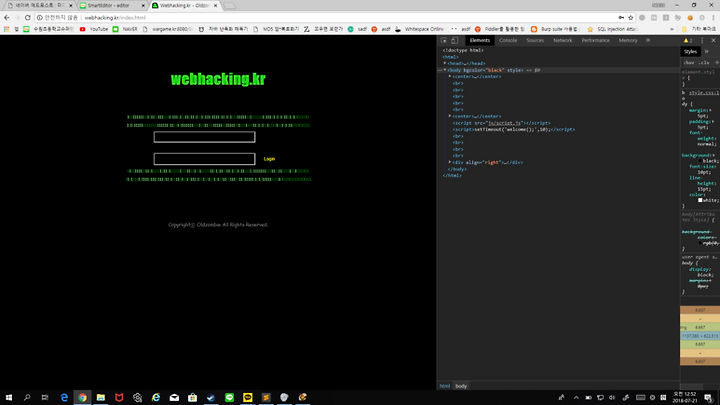The width and height of the screenshot is (720, 405).
Task: Open a new browser tab
Action: [230, 6]
